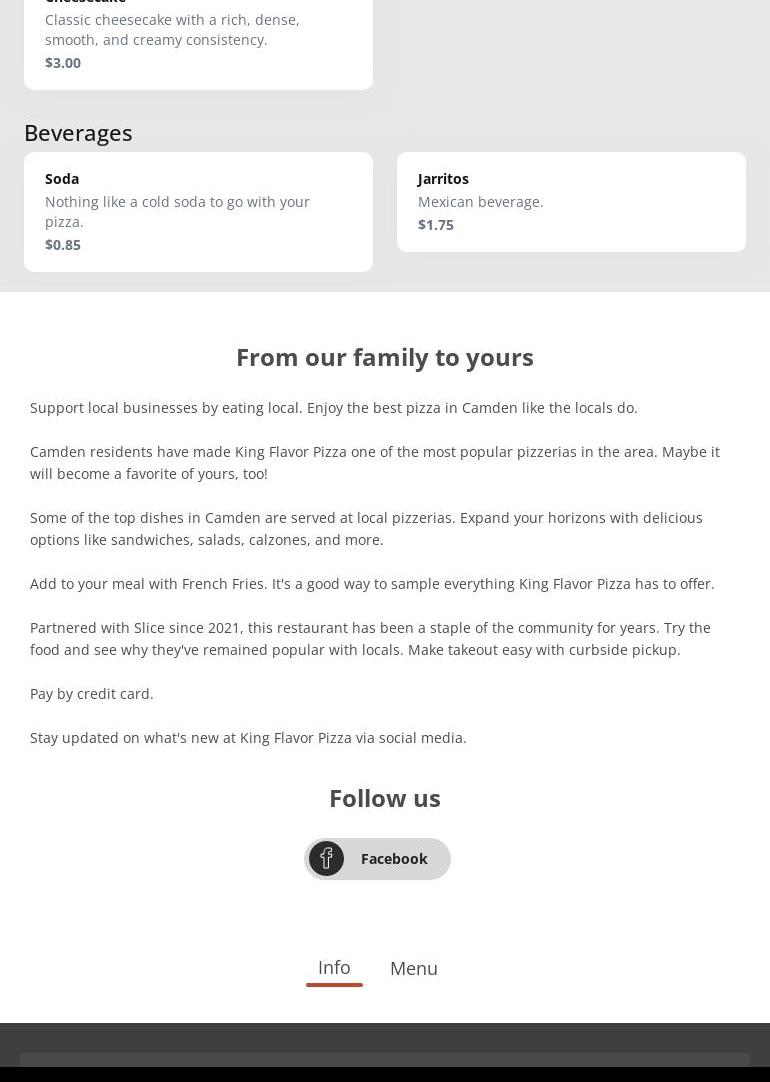Viewport: 770px width, 1082px height.
Task: Click the "Mexican beverage." description
Action: click(x=481, y=202)
